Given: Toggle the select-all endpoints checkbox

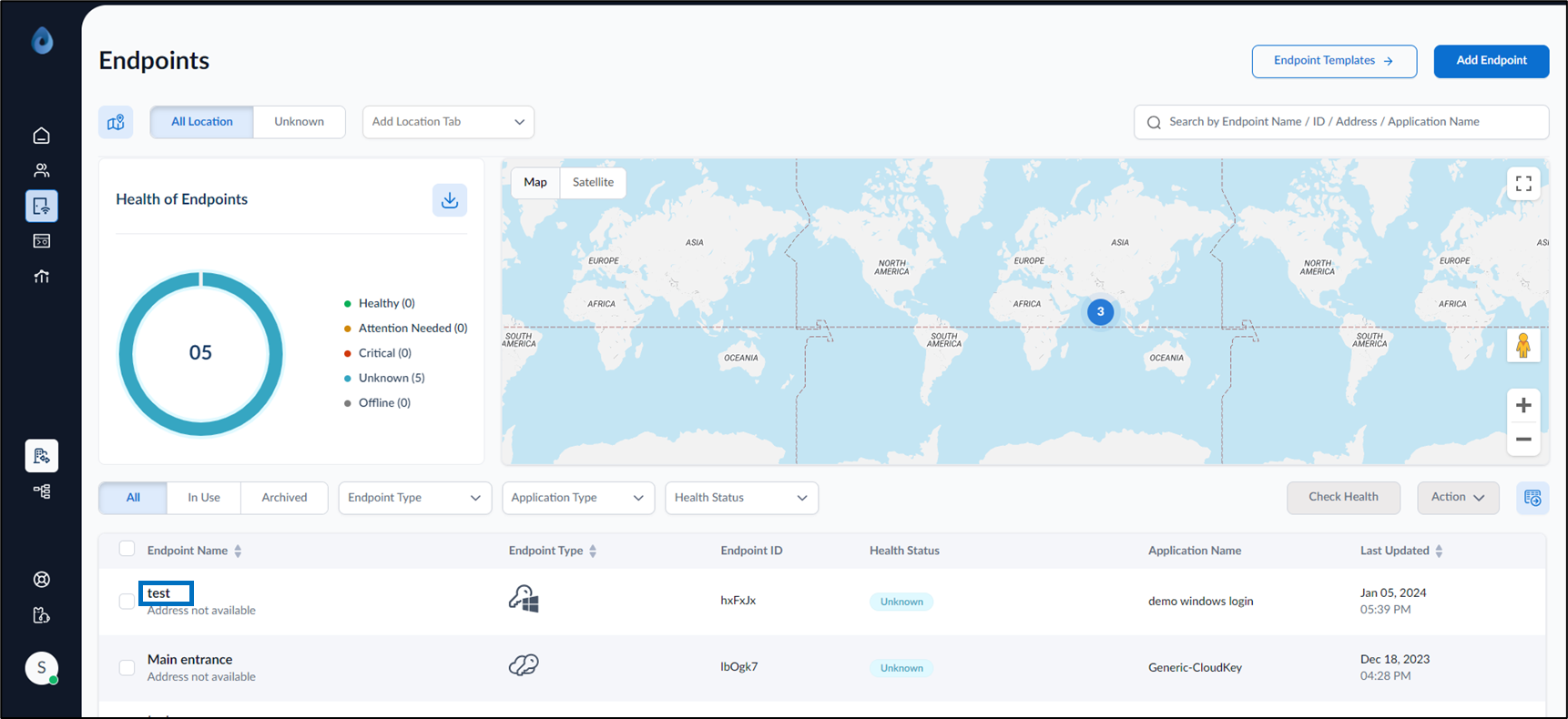Looking at the screenshot, I should 127,549.
